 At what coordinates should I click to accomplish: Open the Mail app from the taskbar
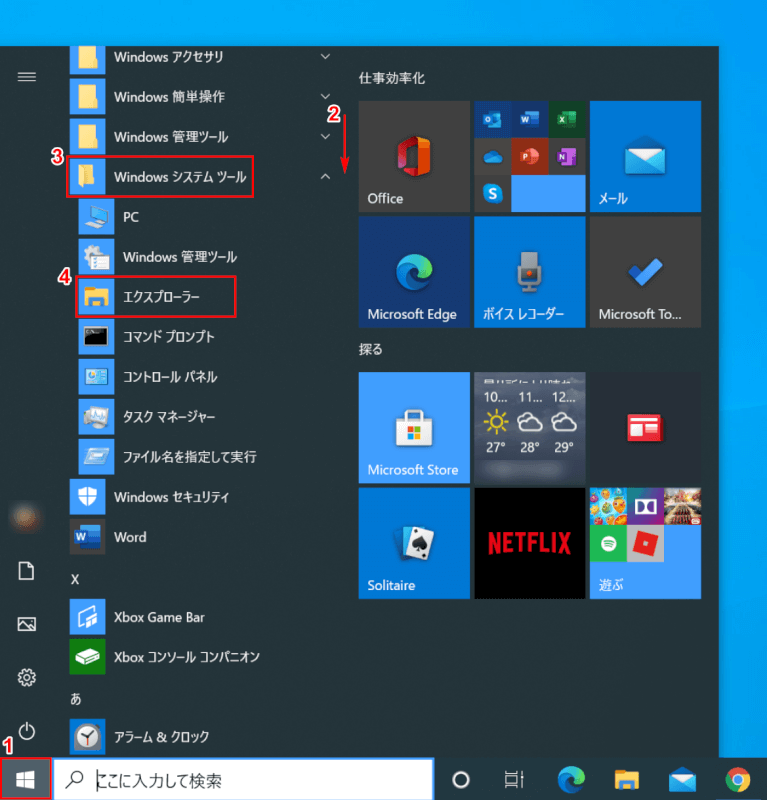682,779
